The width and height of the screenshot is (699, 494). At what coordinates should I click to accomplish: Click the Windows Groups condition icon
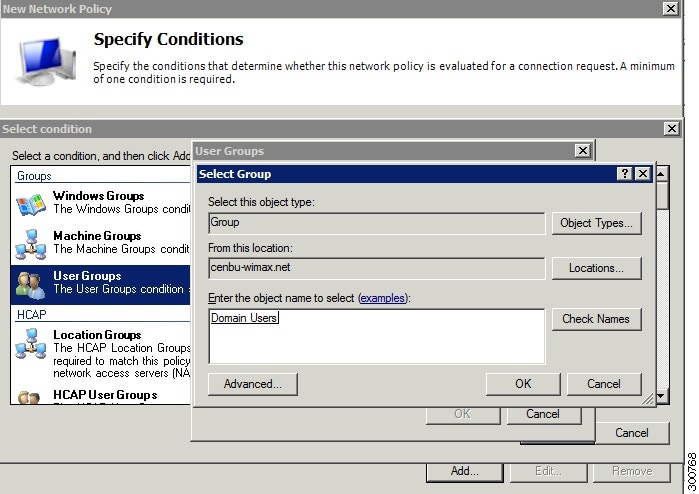pos(30,204)
